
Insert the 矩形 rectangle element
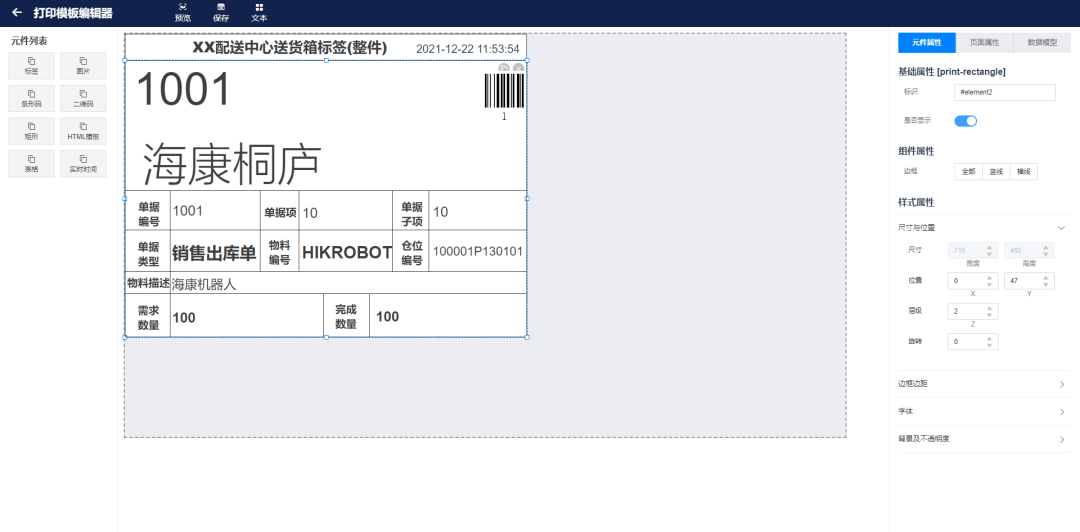point(31,131)
